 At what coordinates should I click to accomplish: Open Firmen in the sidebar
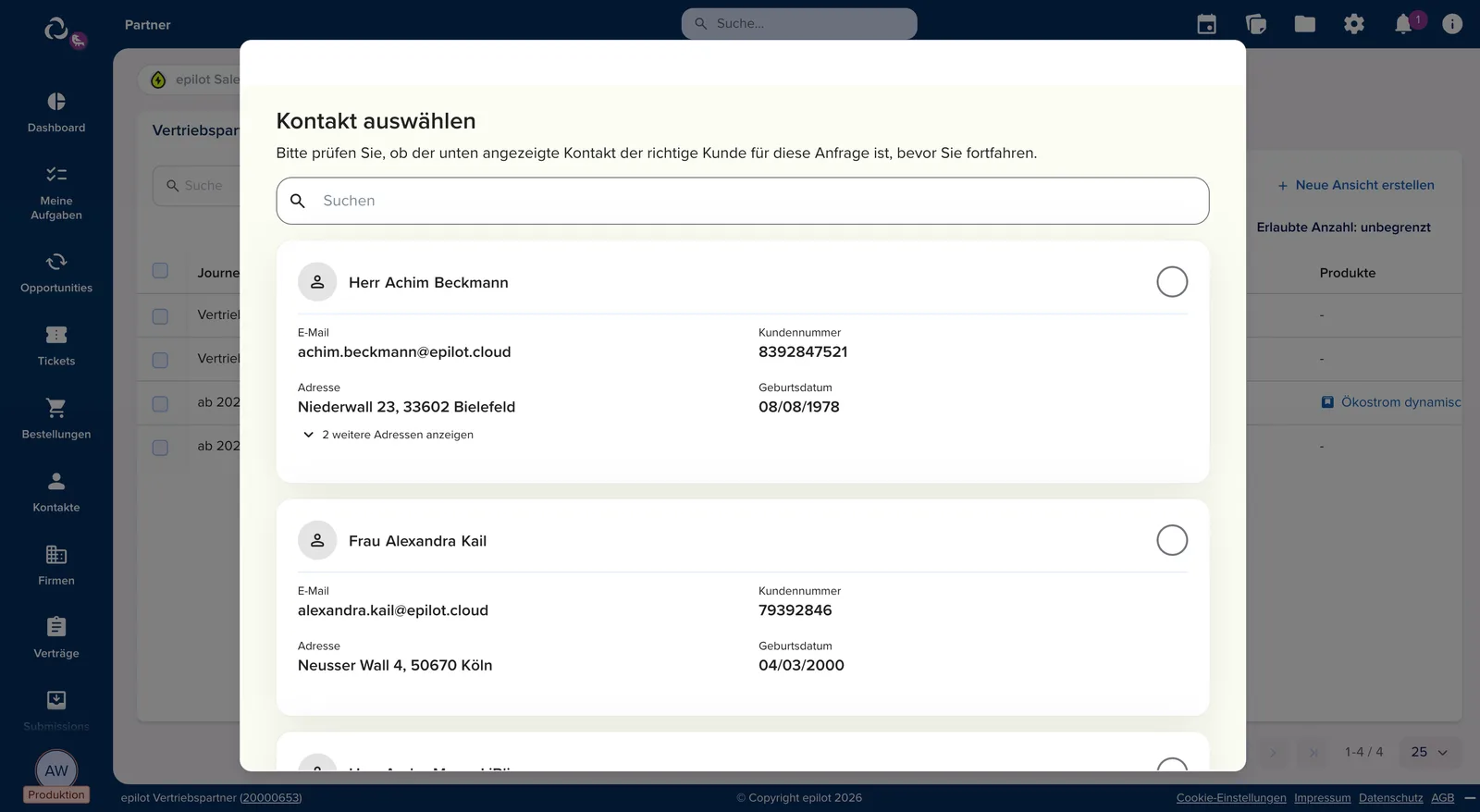click(x=56, y=565)
